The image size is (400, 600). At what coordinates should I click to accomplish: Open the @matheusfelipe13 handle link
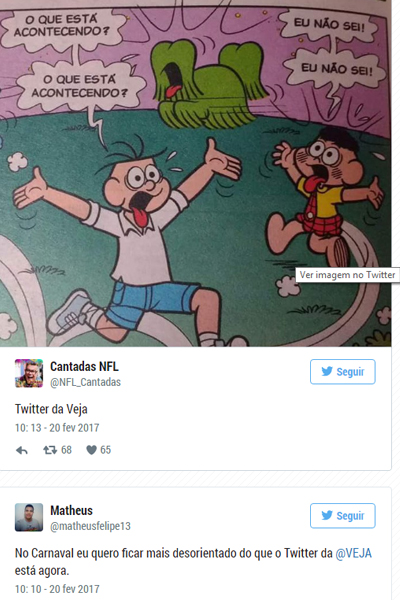tap(90, 526)
